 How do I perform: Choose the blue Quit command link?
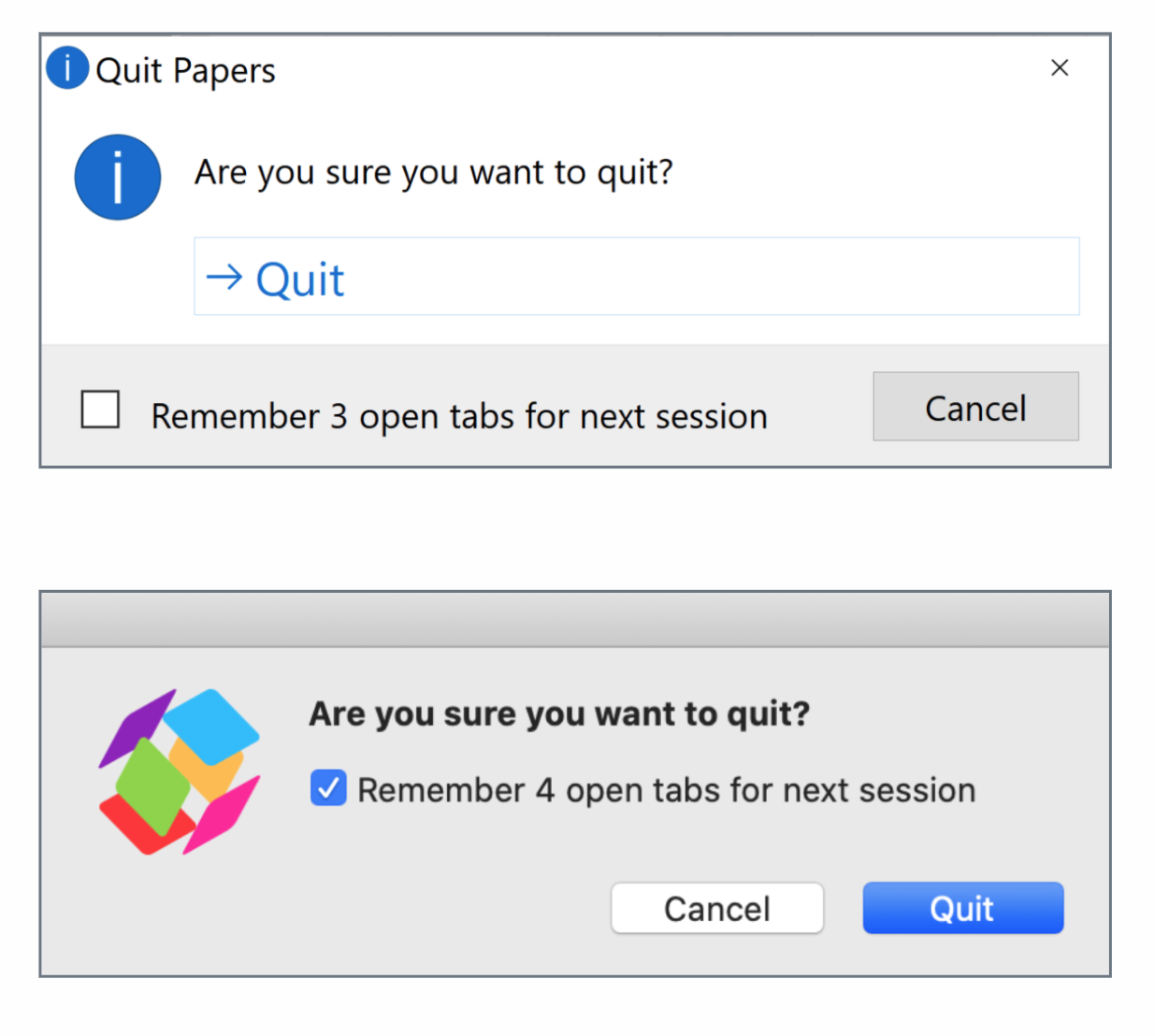tap(300, 280)
